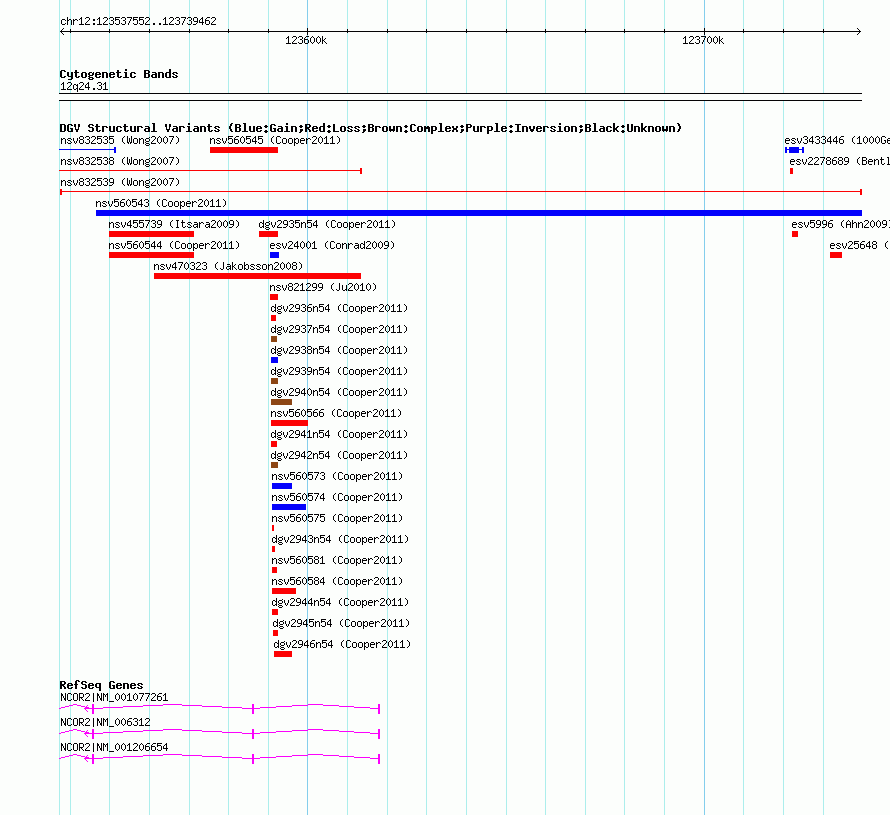
Task: Select the long blue nsv560543 gain bar
Action: tap(478, 213)
